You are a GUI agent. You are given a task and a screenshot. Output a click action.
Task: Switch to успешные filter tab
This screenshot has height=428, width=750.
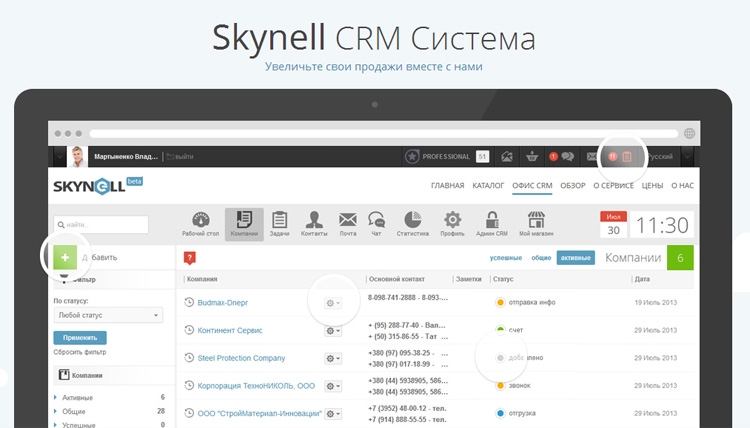pyautogui.click(x=506, y=258)
